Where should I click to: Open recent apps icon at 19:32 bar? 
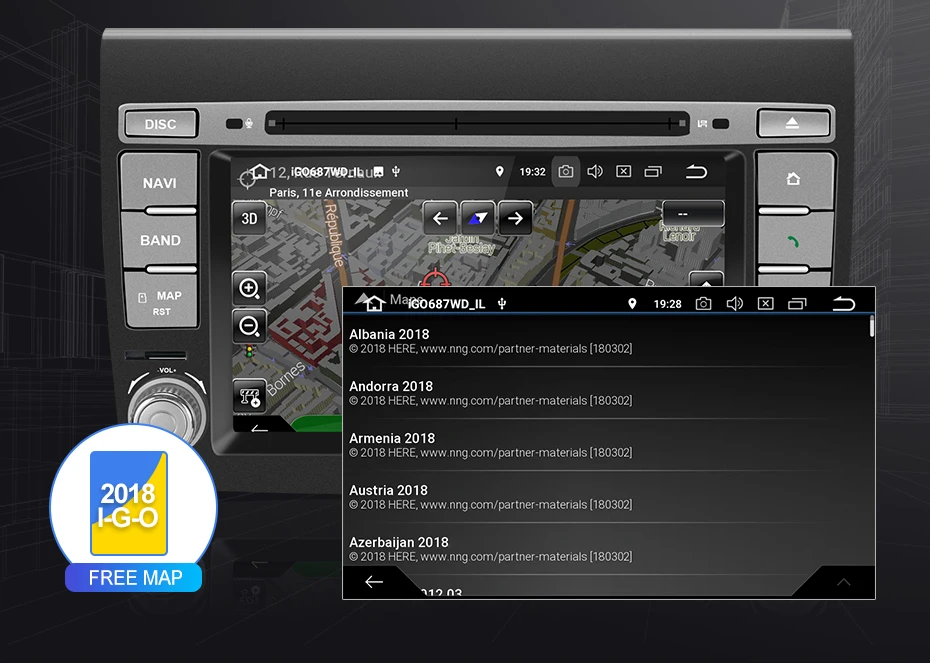coord(653,172)
